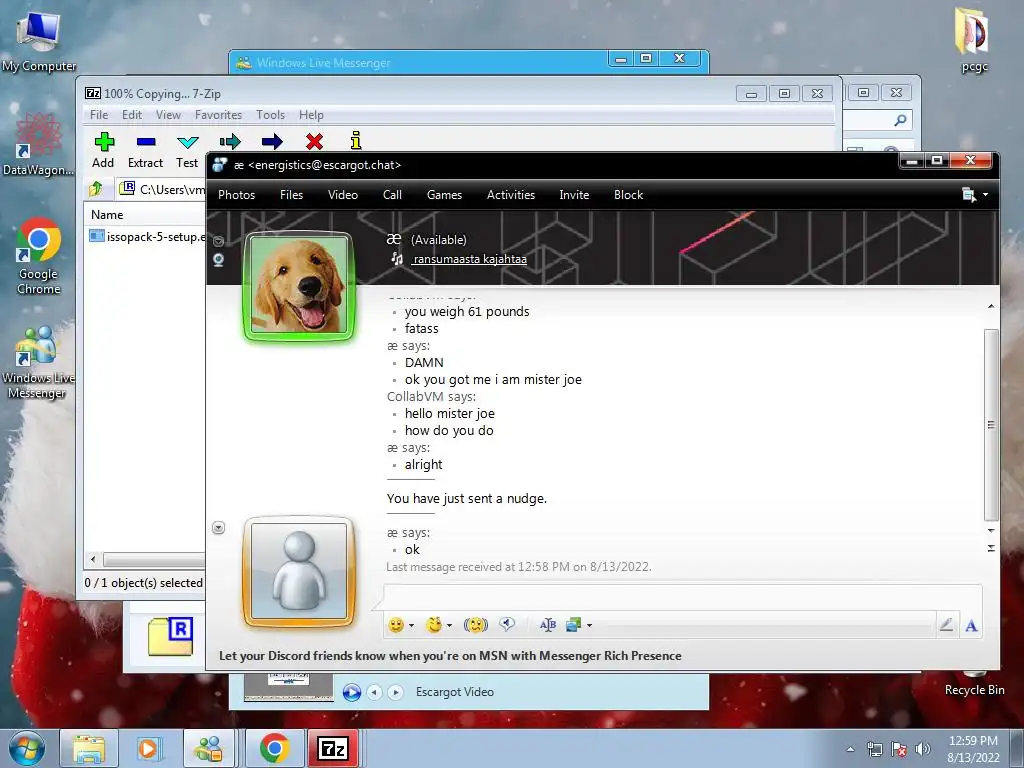Click the change font AB icon
The height and width of the screenshot is (768, 1024).
point(547,625)
